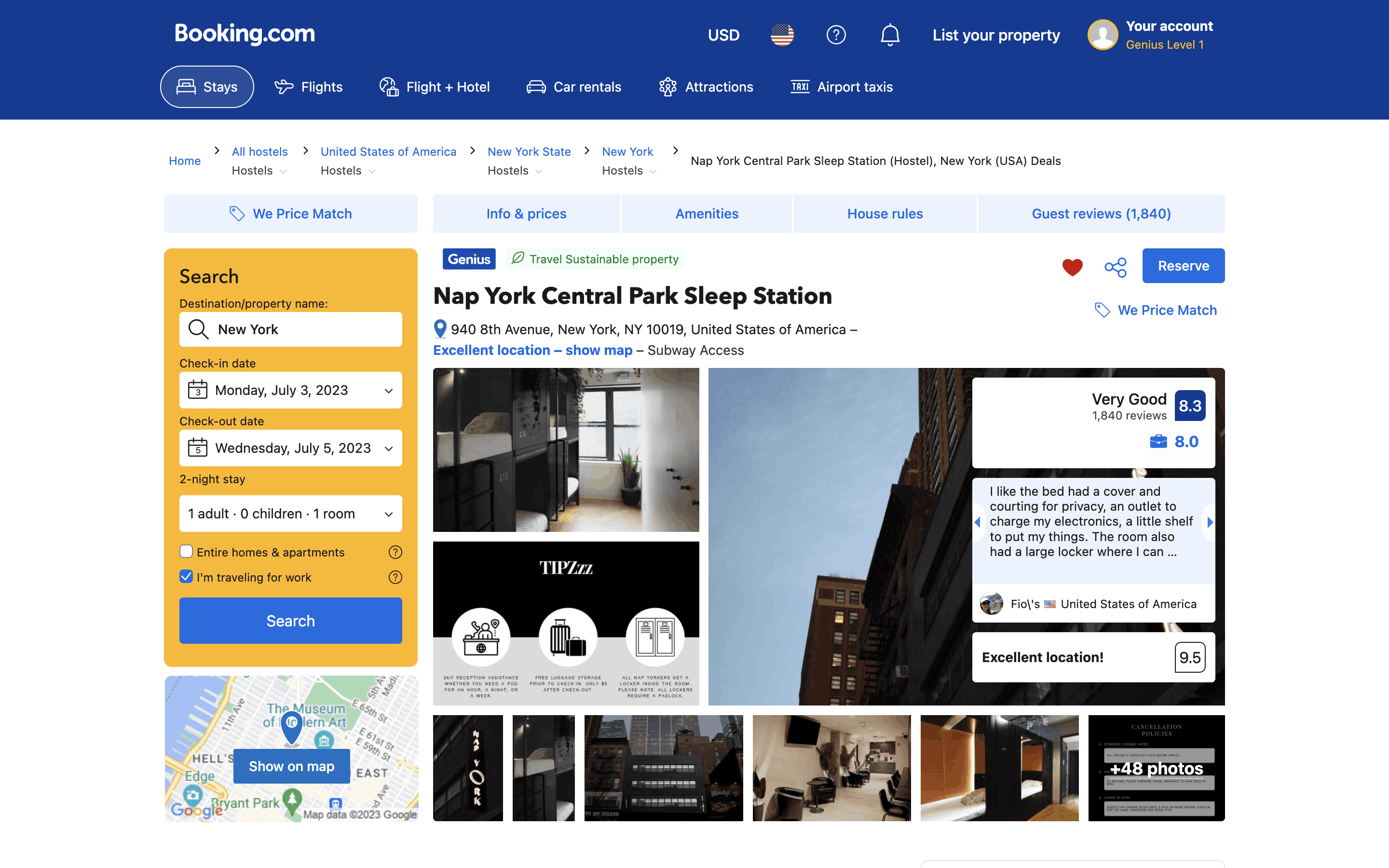The height and width of the screenshot is (868, 1389).
Task: Click the share property icon
Action: (x=1115, y=267)
